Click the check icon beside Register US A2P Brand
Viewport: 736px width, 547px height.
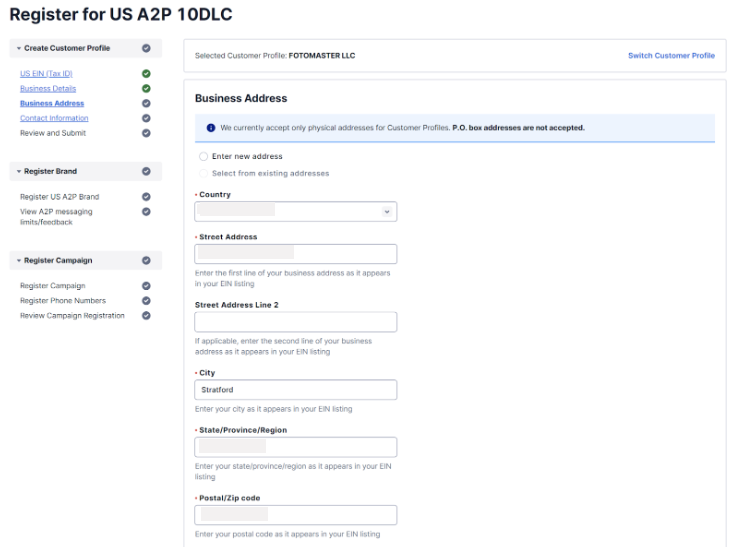[146, 197]
